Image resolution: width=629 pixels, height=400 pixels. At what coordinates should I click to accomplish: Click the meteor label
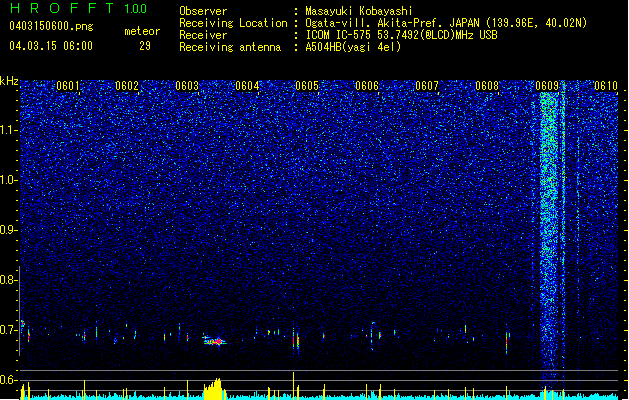click(x=142, y=31)
